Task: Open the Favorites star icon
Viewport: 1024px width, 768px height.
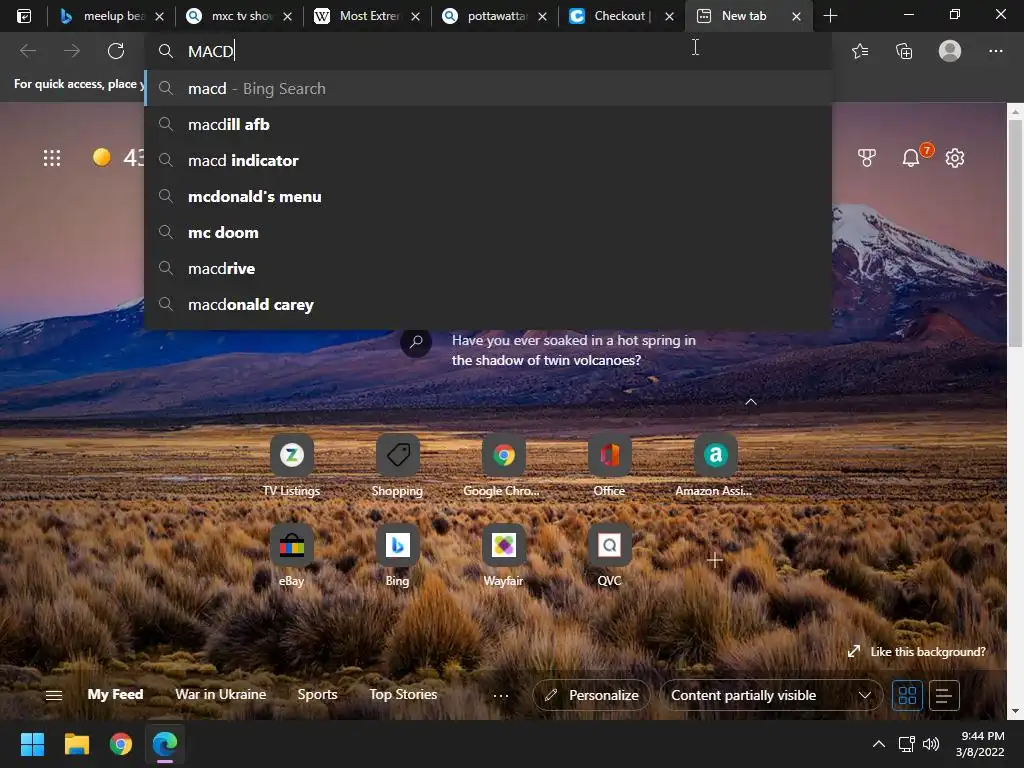Action: pos(860,51)
